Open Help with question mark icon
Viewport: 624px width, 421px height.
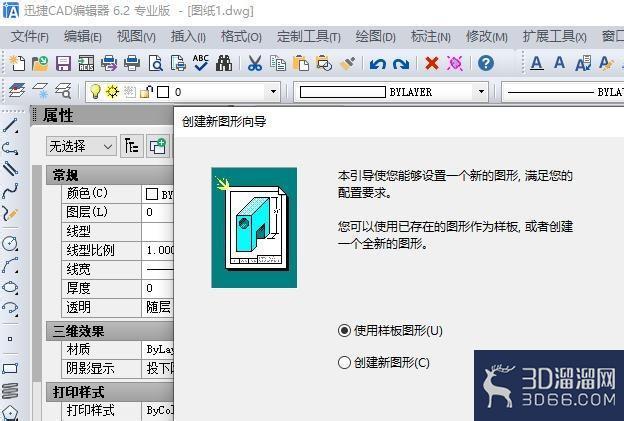486,63
